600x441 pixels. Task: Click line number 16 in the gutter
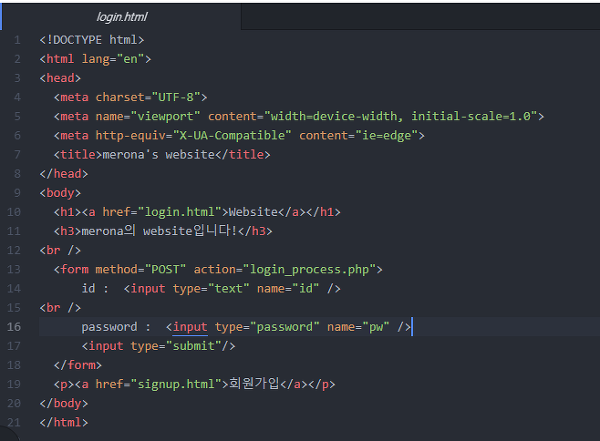point(14,327)
